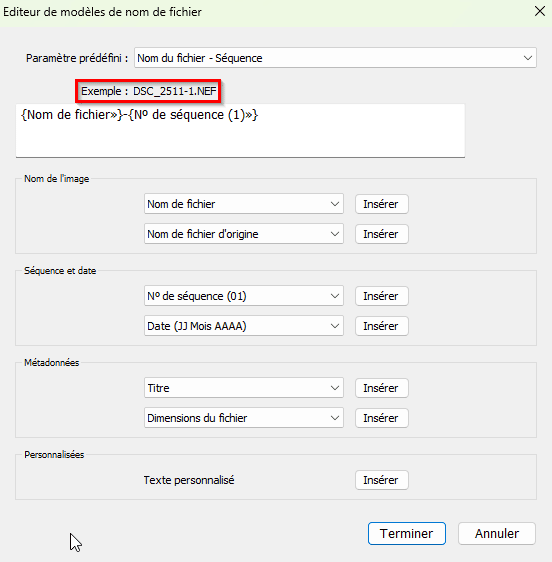Screen dimensions: 552x562
Task: Insert the Dimensions du fichier token
Action: coord(381,418)
